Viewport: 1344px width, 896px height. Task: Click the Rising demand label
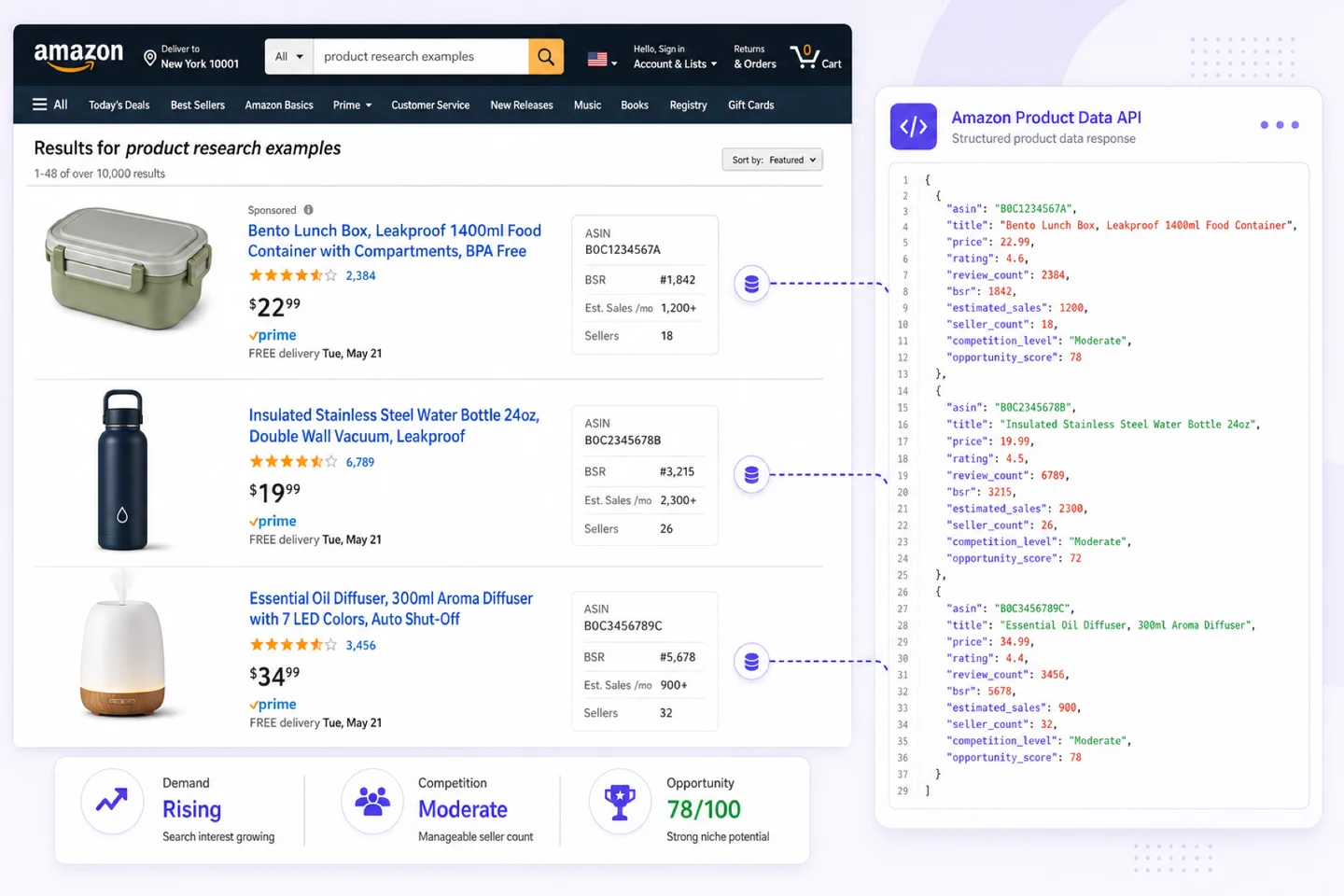pyautogui.click(x=192, y=810)
